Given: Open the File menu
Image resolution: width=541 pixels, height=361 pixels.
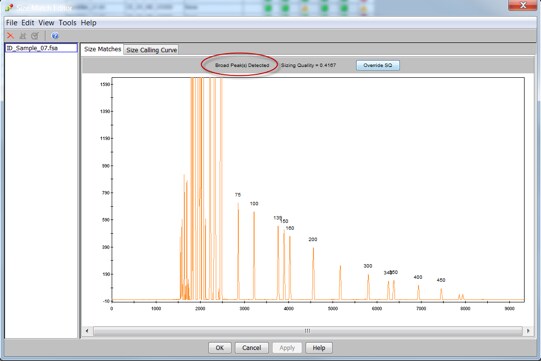Looking at the screenshot, I should [x=11, y=23].
